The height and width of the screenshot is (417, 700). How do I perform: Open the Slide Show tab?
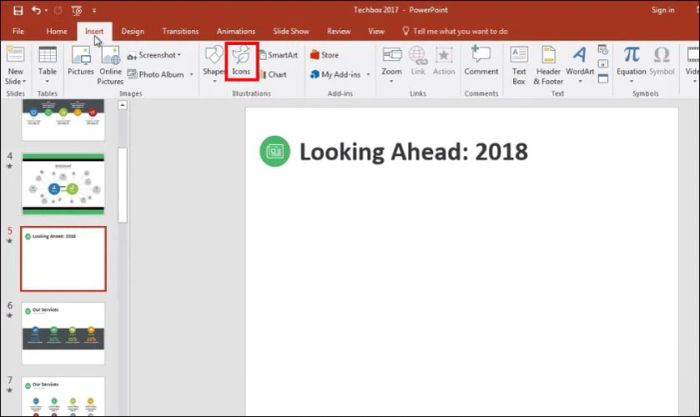click(291, 31)
